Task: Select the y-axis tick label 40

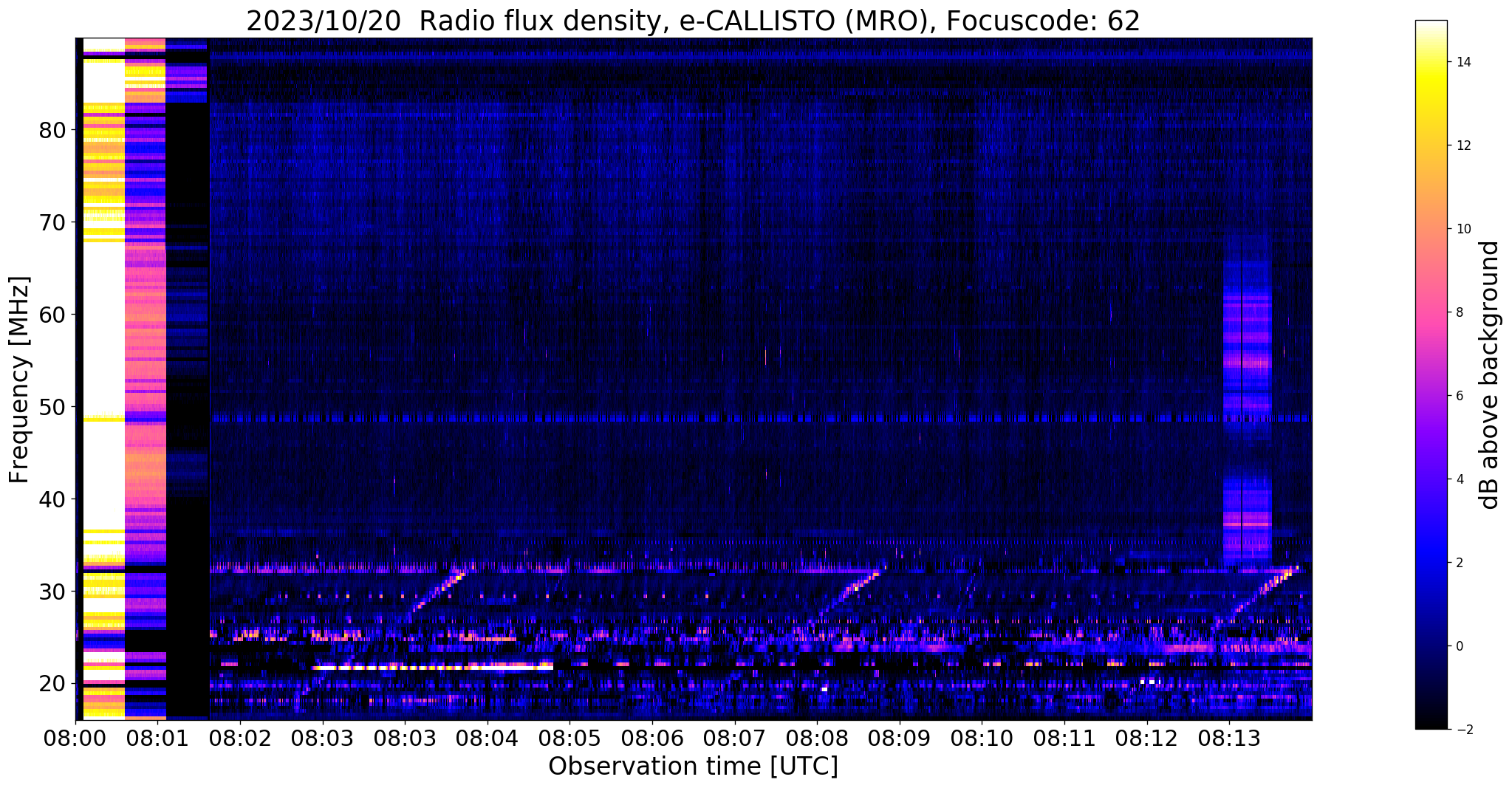Action: click(52, 499)
